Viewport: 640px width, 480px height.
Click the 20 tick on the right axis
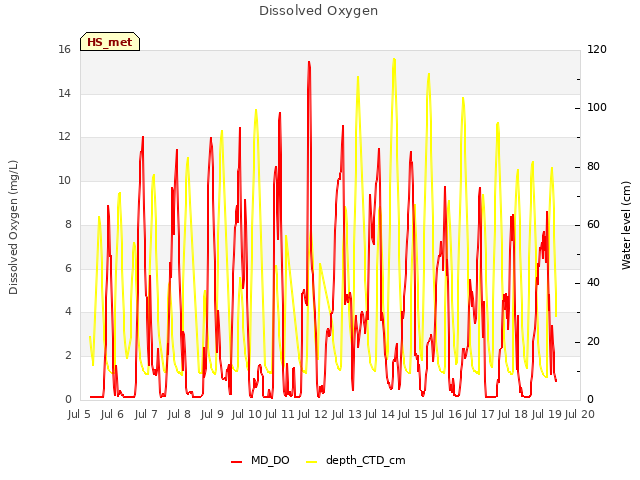coord(593,341)
